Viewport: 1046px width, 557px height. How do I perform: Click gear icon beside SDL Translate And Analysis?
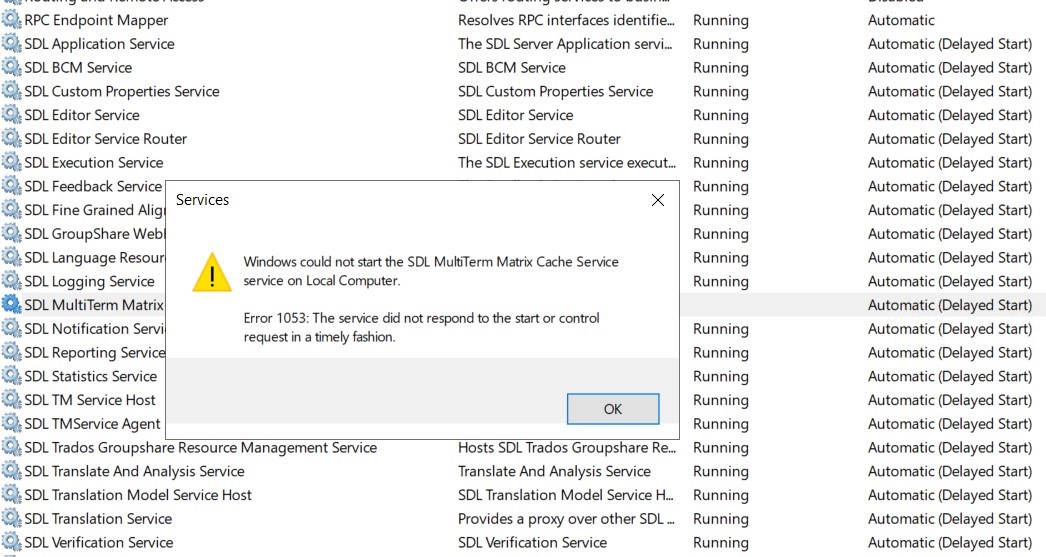(11, 471)
